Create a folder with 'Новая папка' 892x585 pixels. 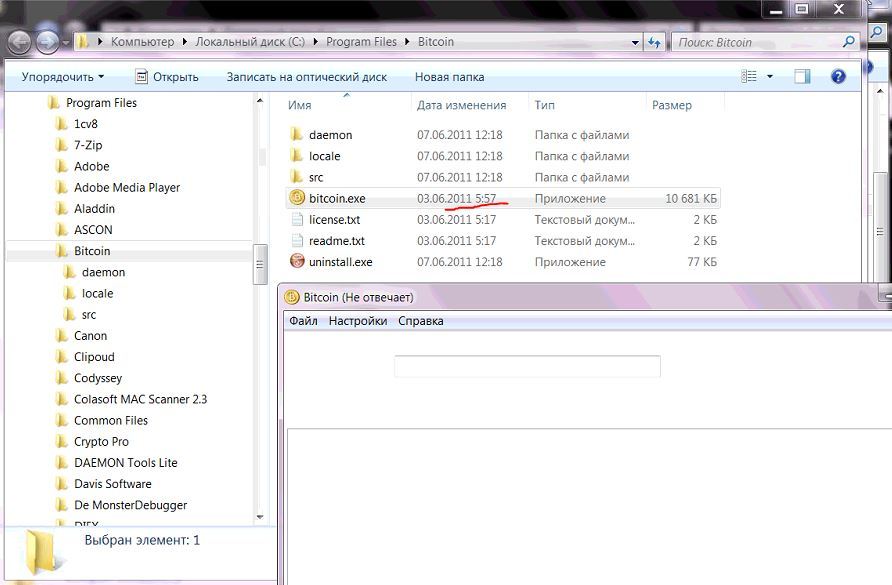click(x=449, y=77)
